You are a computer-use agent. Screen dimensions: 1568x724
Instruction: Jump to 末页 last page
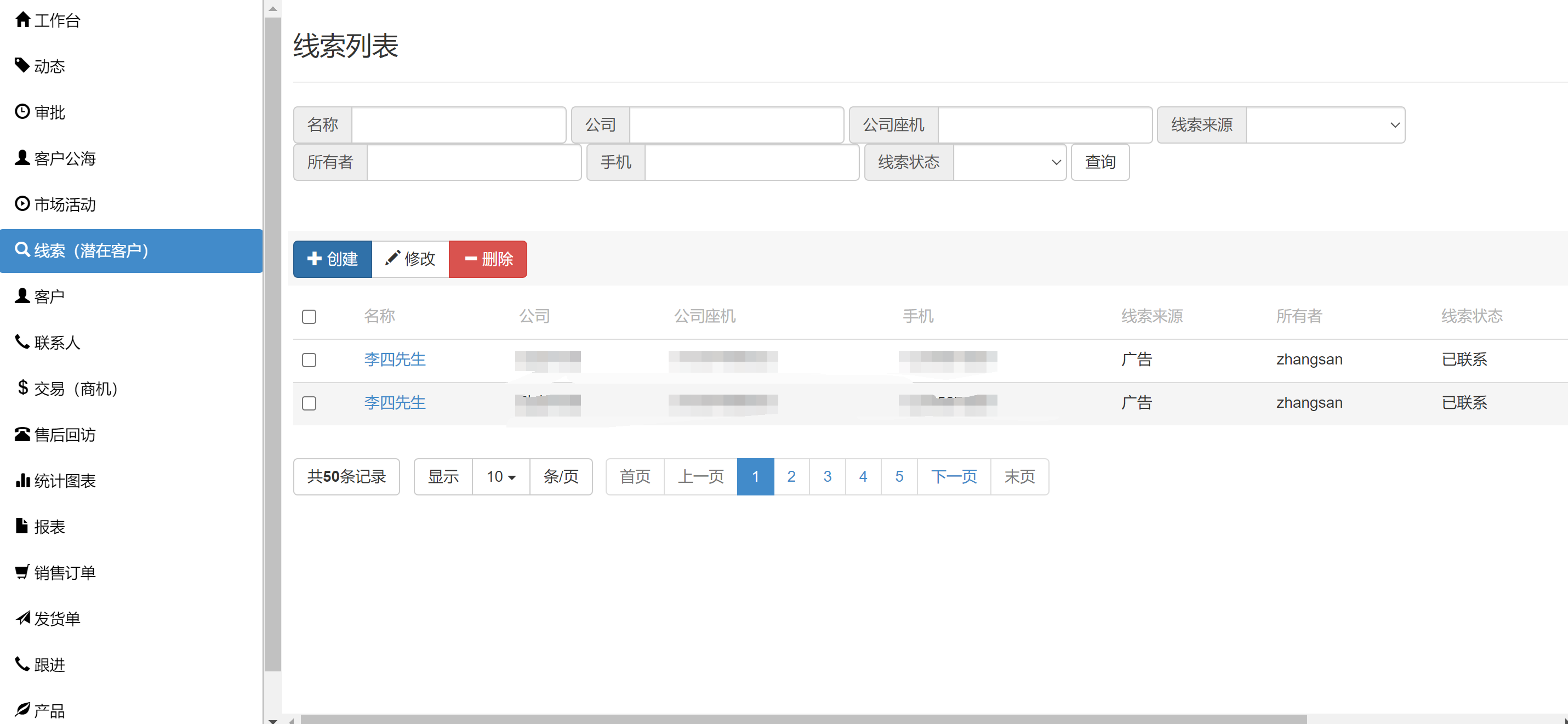[x=1019, y=477]
